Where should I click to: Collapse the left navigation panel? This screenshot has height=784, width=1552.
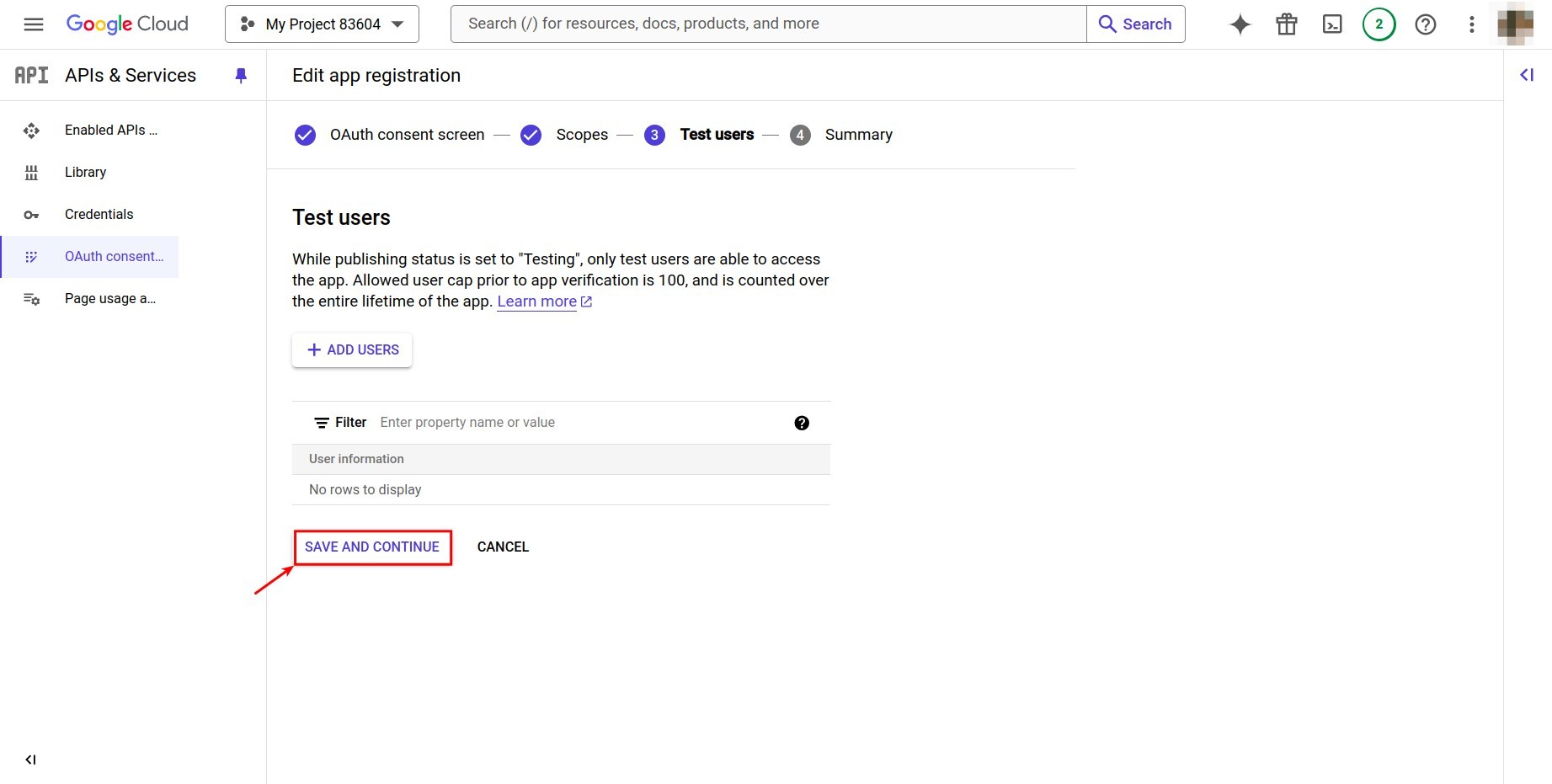pyautogui.click(x=30, y=760)
